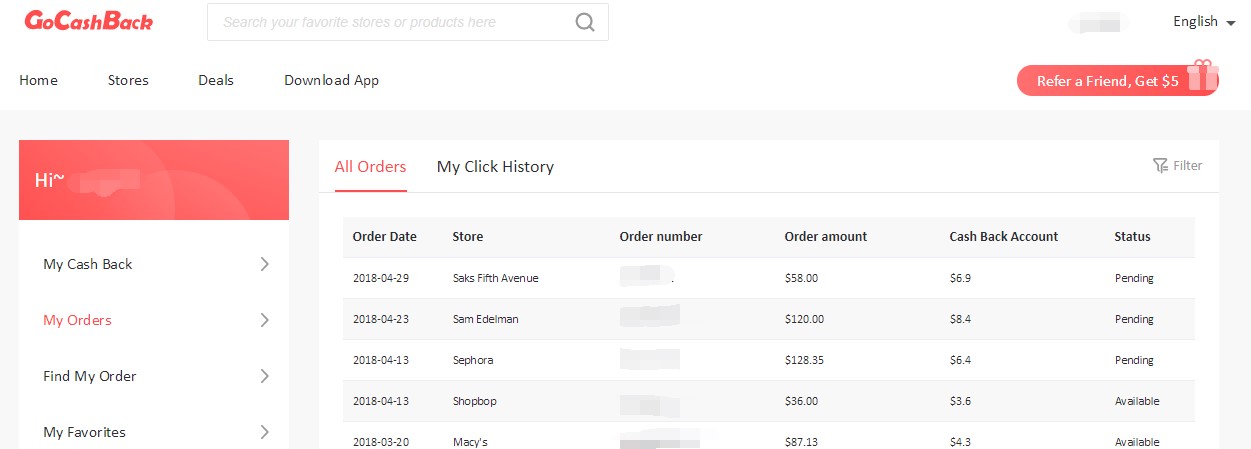Screen dimensions: 1251x449
Task: Open the English language dropdown
Action: click(x=1204, y=21)
